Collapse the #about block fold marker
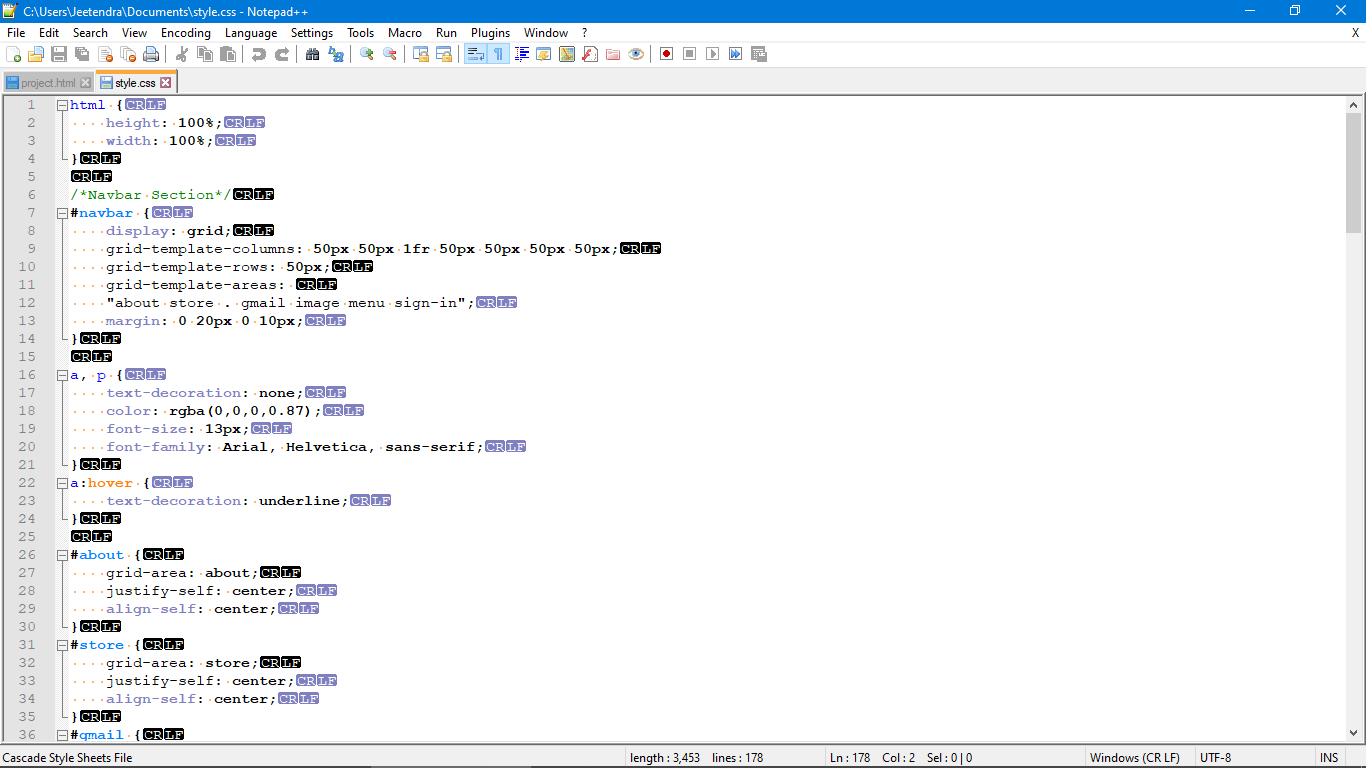Image resolution: width=1366 pixels, height=768 pixels. [63, 555]
